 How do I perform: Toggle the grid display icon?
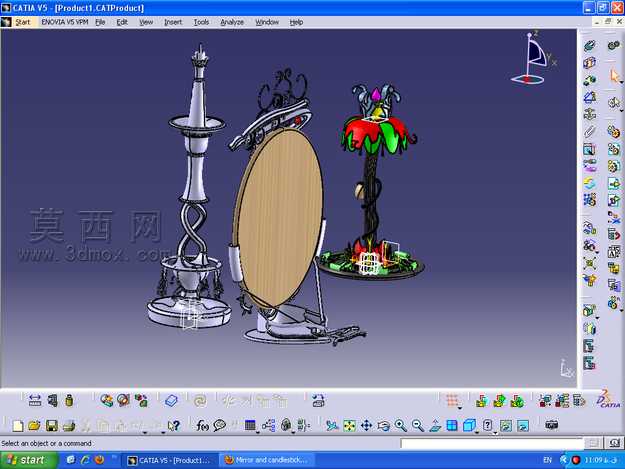click(452, 400)
